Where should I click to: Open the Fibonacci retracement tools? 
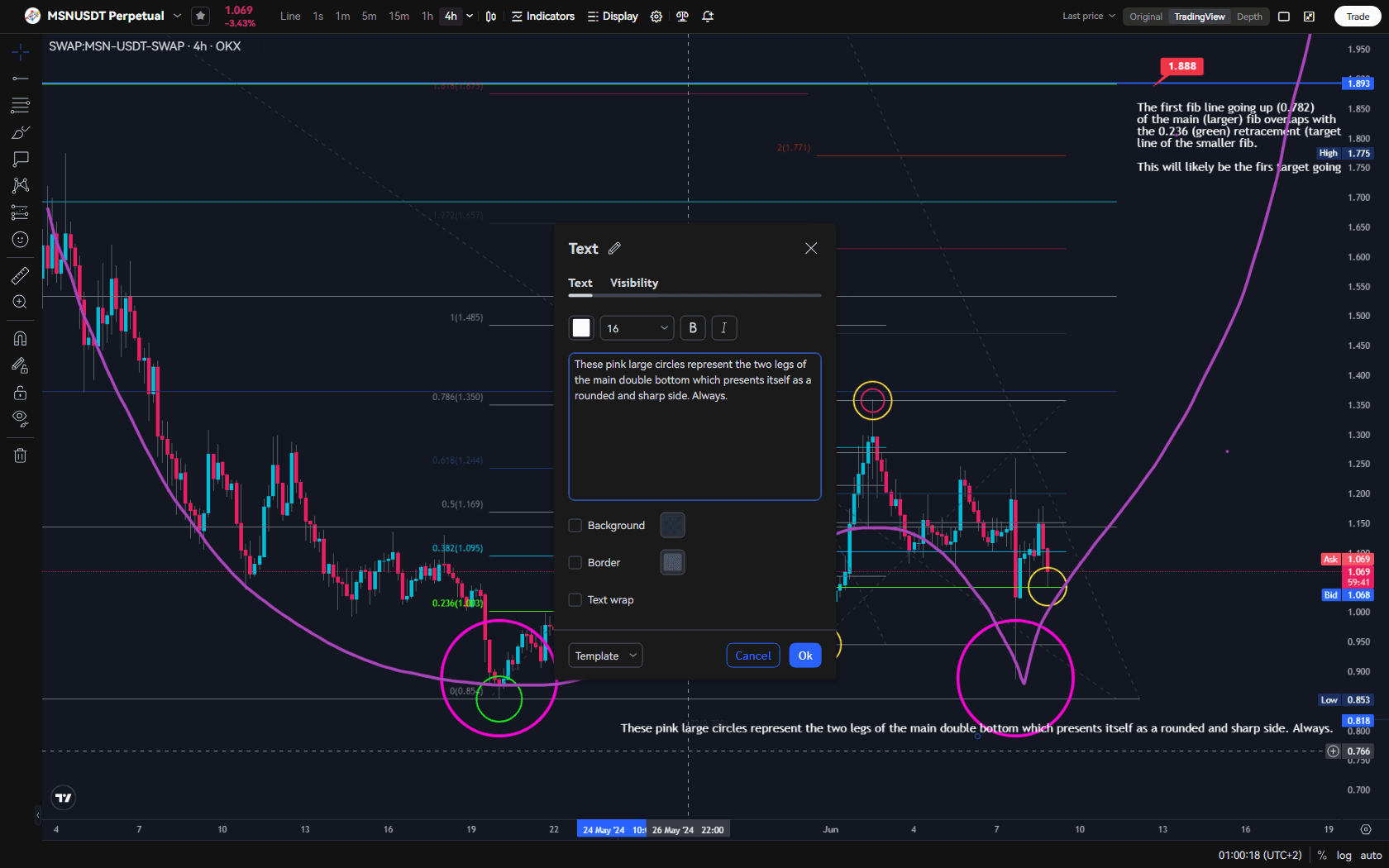coord(21,105)
